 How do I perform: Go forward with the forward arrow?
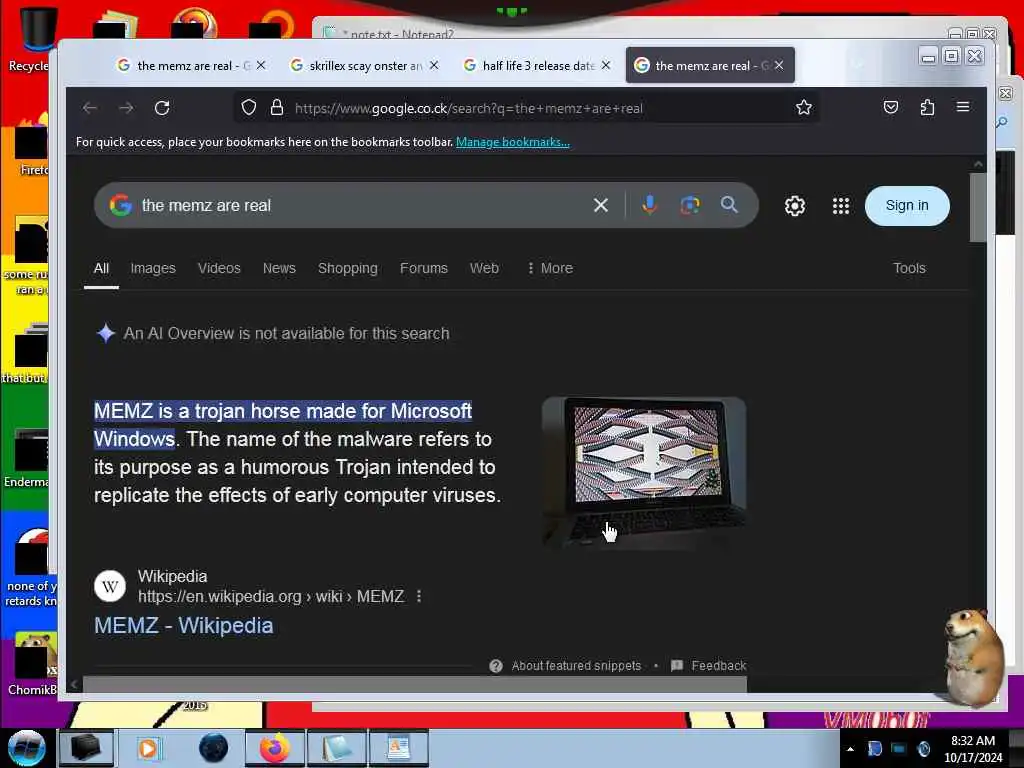coord(126,108)
